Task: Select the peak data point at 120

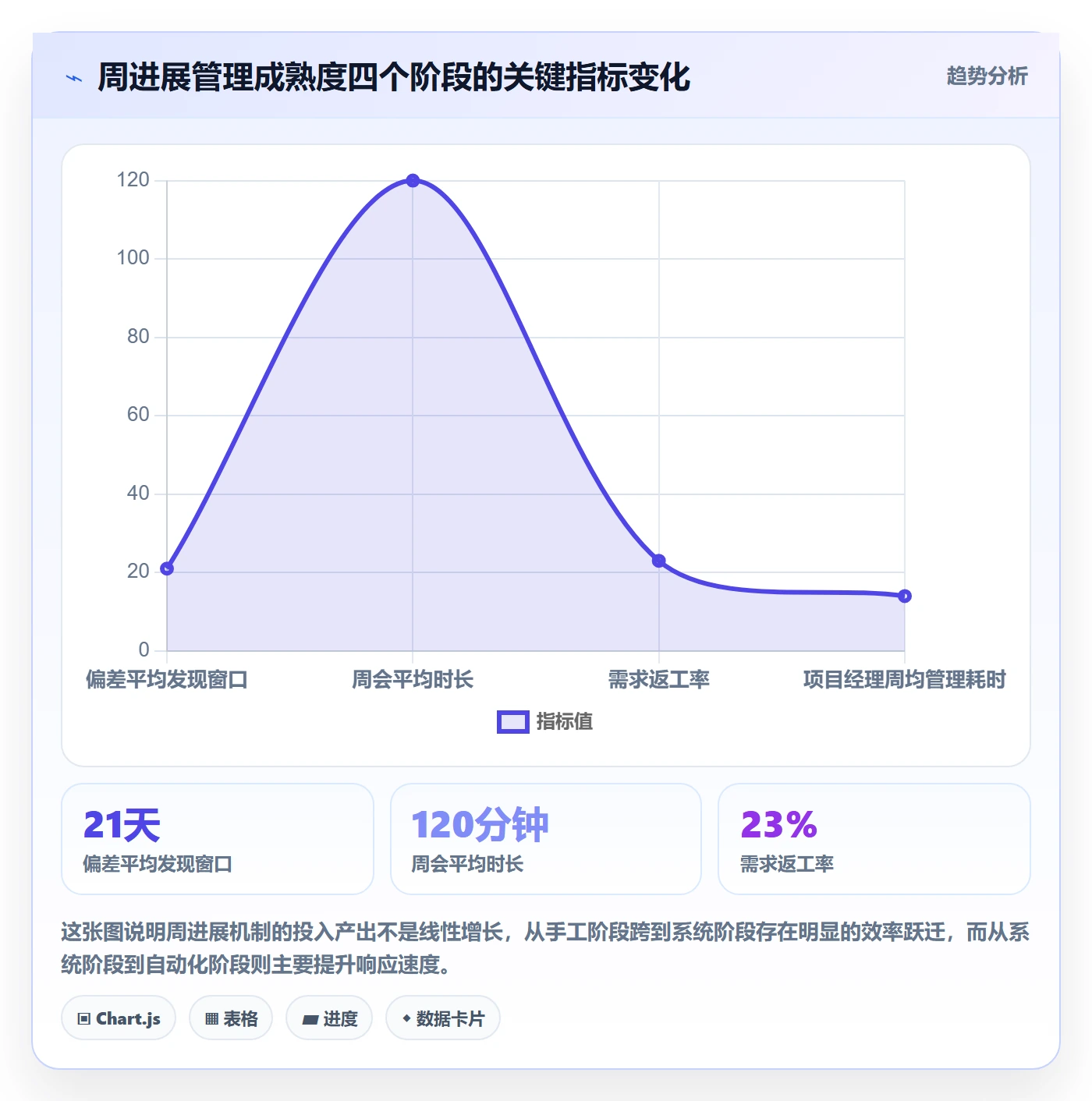Action: [x=413, y=180]
